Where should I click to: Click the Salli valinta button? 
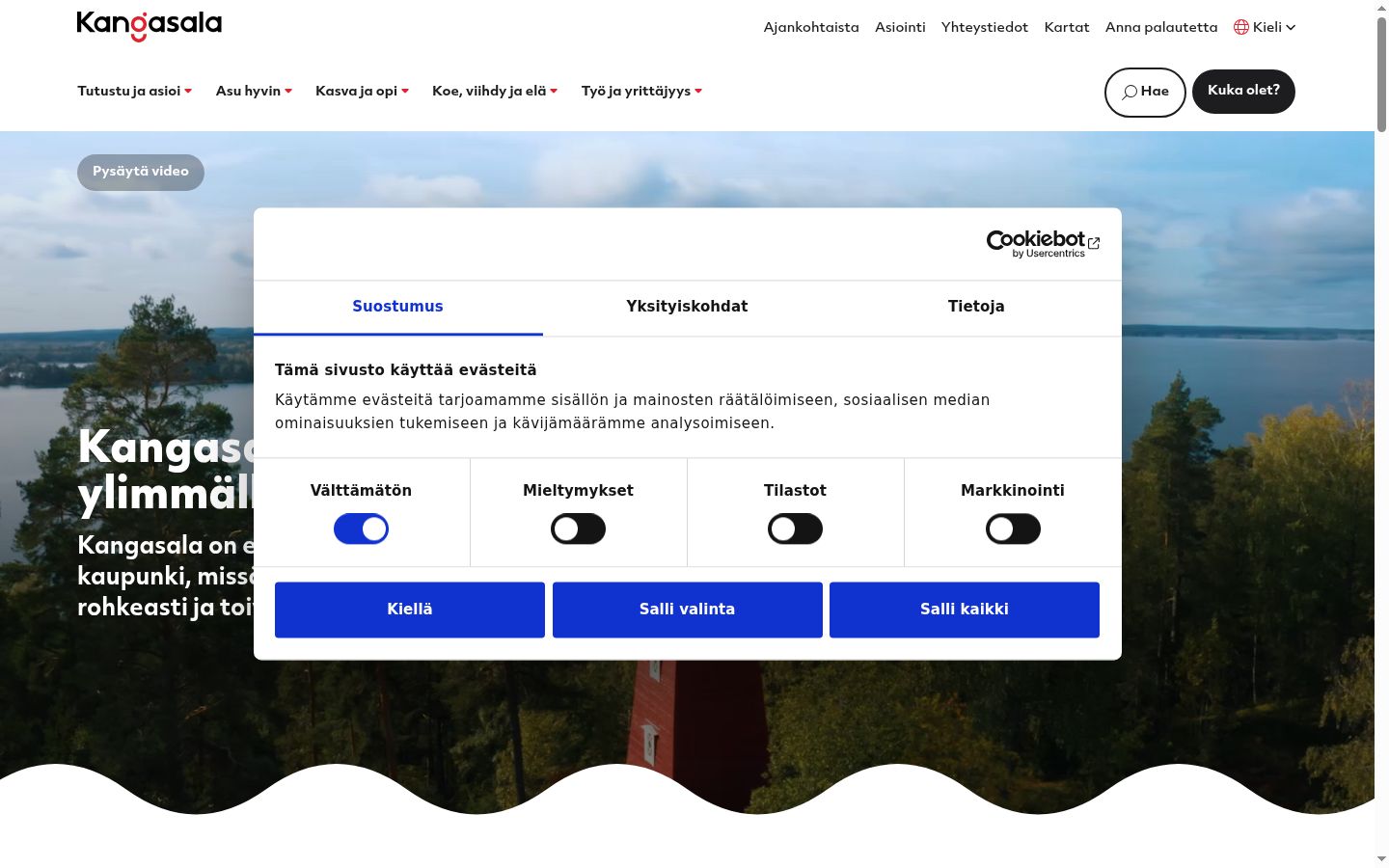(x=687, y=610)
